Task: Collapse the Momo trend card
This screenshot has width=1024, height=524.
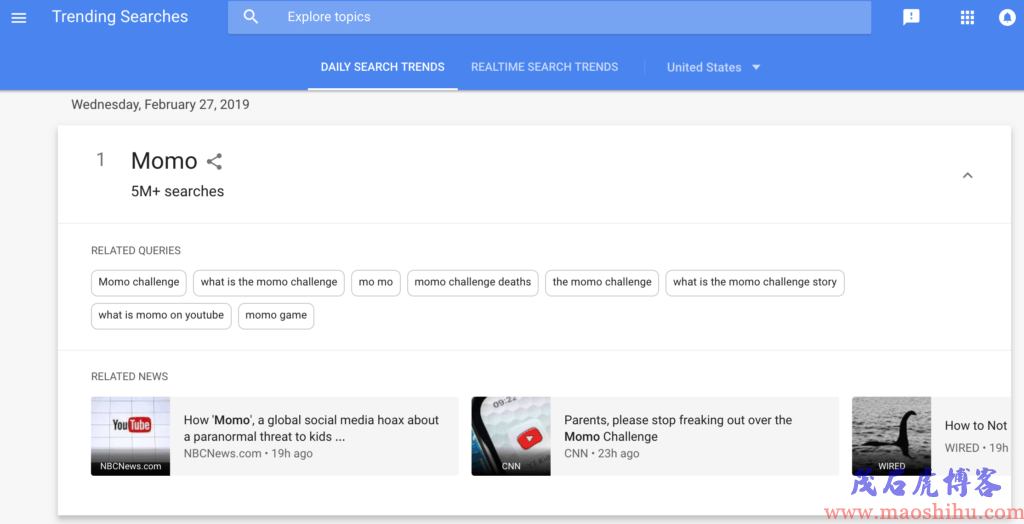Action: pyautogui.click(x=967, y=175)
